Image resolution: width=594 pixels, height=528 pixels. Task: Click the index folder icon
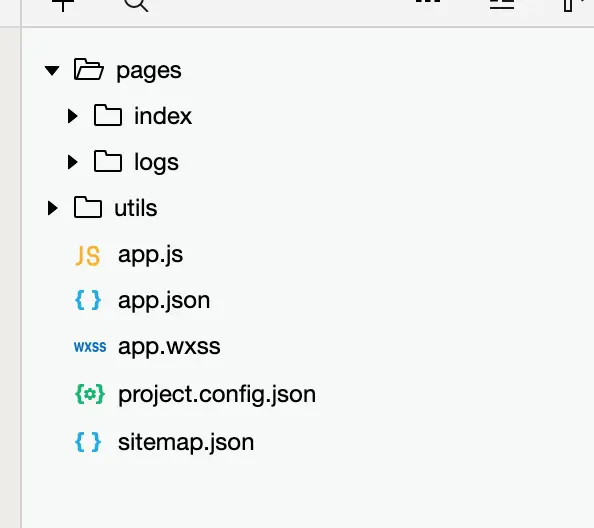108,115
